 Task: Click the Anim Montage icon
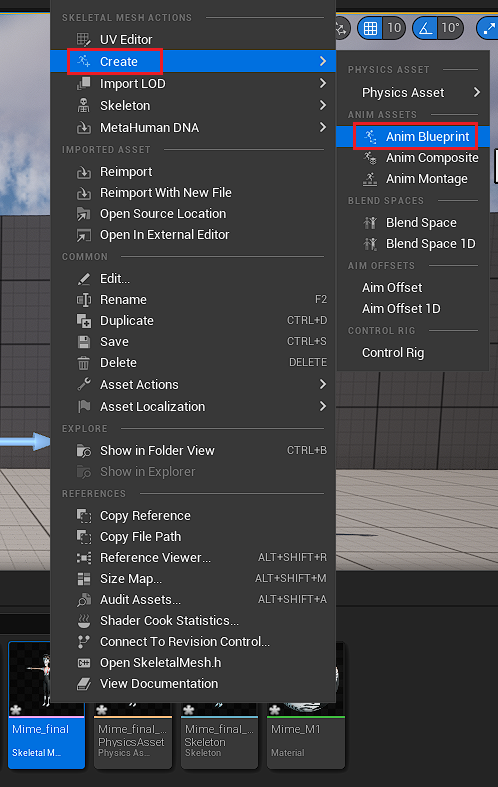[x=370, y=179]
